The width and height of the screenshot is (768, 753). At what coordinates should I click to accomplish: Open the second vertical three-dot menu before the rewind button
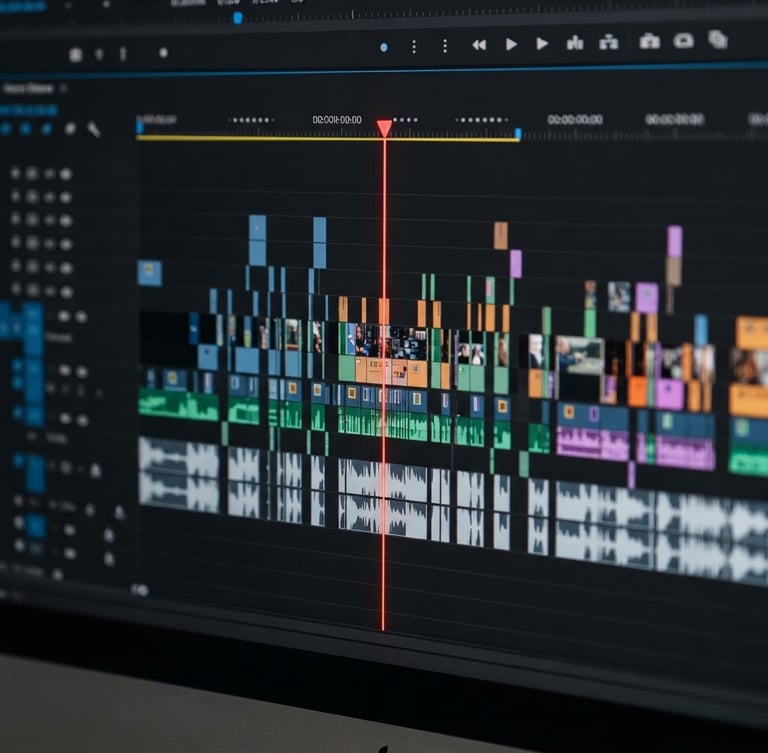pos(445,46)
